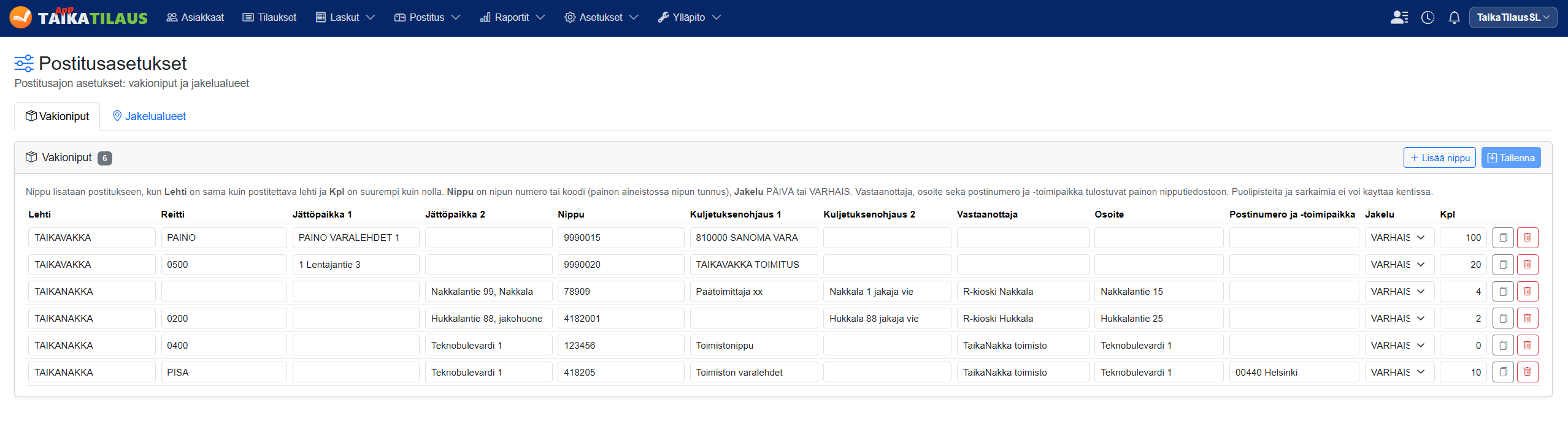1568x421 pixels.
Task: Open Jakelu dropdown for nippu 78909
Action: pos(1399,292)
